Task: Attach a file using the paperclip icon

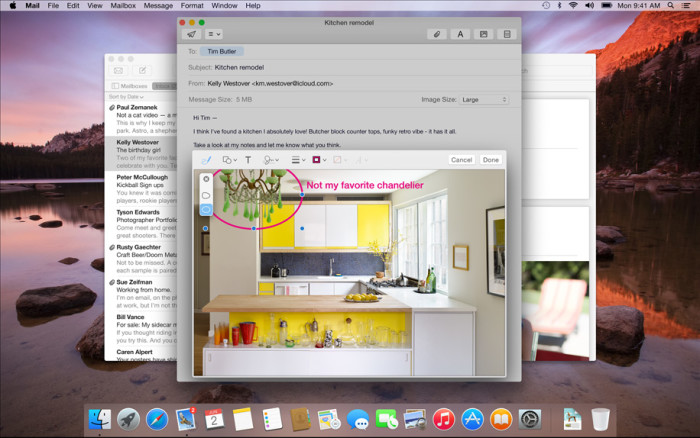Action: click(436, 34)
